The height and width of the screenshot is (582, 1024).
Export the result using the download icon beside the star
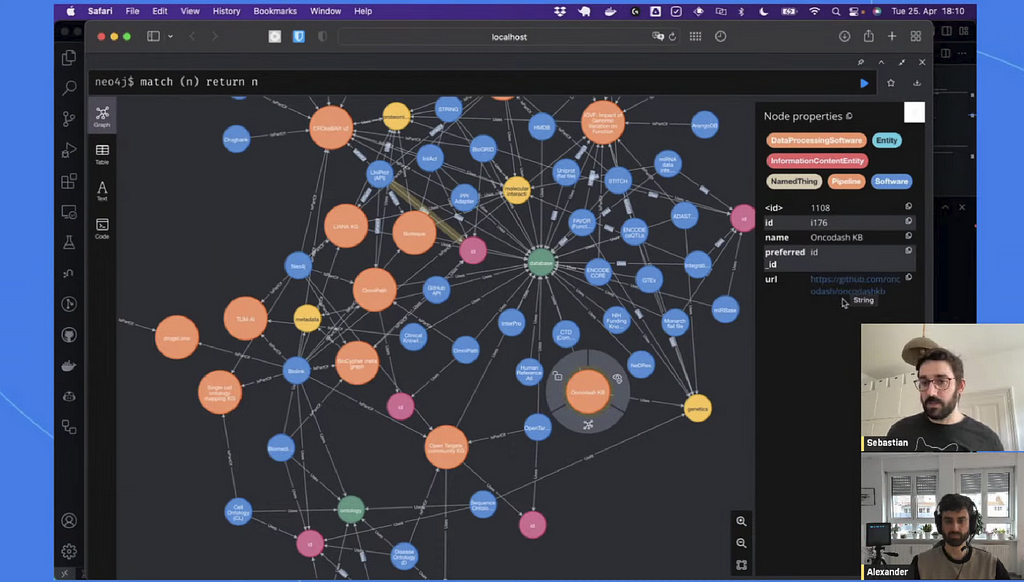pyautogui.click(x=917, y=83)
